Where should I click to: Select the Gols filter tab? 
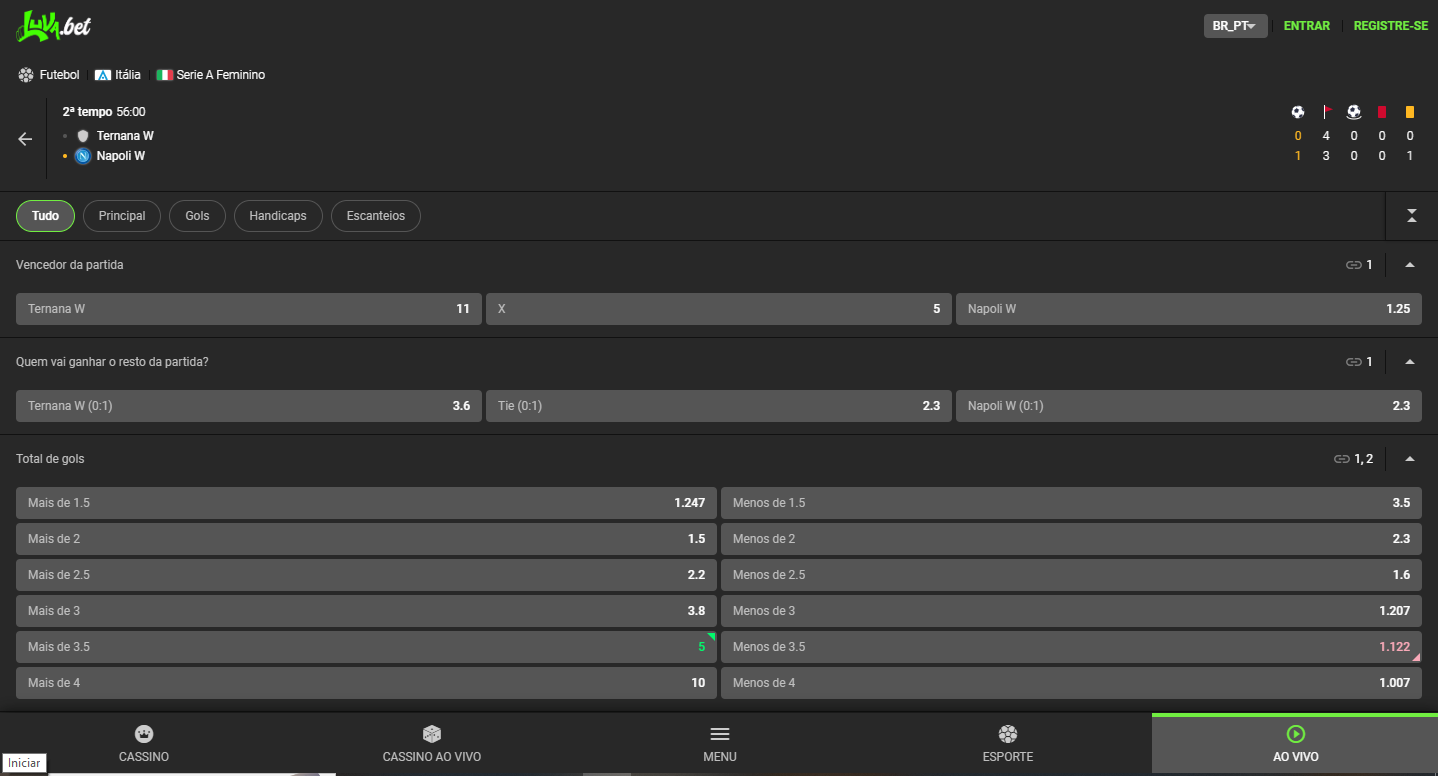(197, 216)
